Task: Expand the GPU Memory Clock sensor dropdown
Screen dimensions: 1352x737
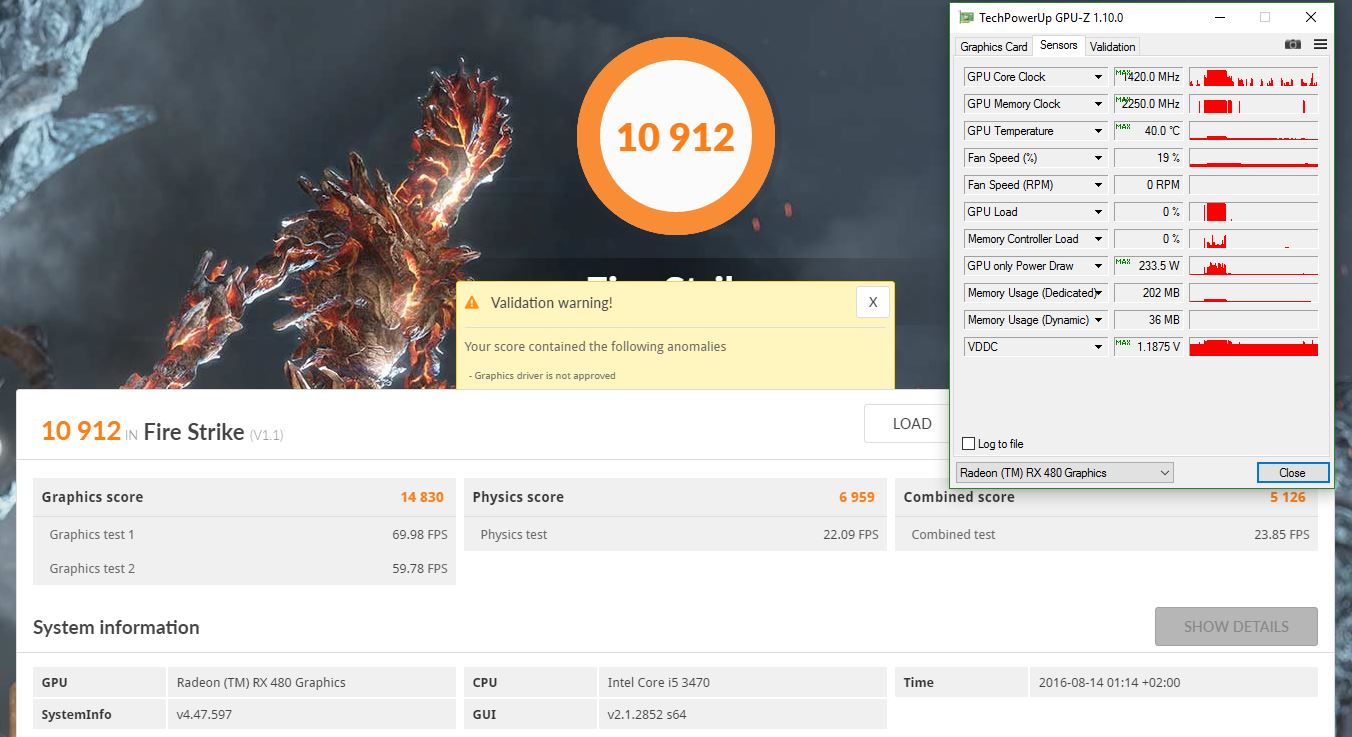Action: (x=1098, y=104)
